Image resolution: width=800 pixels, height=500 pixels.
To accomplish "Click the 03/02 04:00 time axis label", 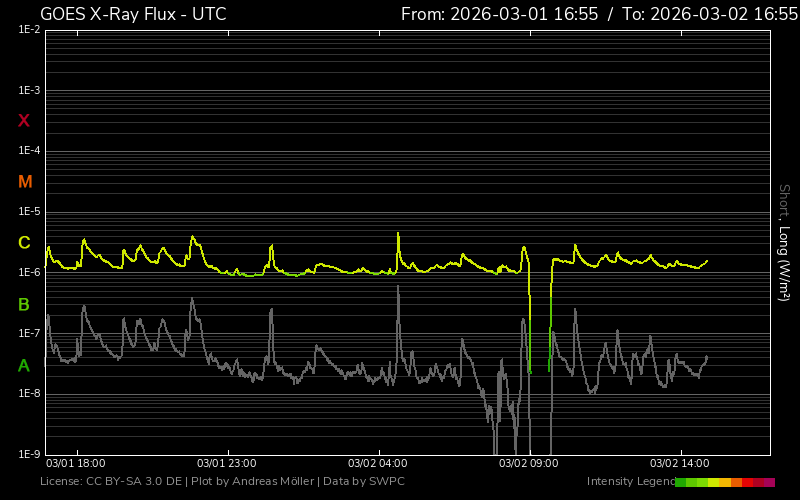I will point(377,464).
